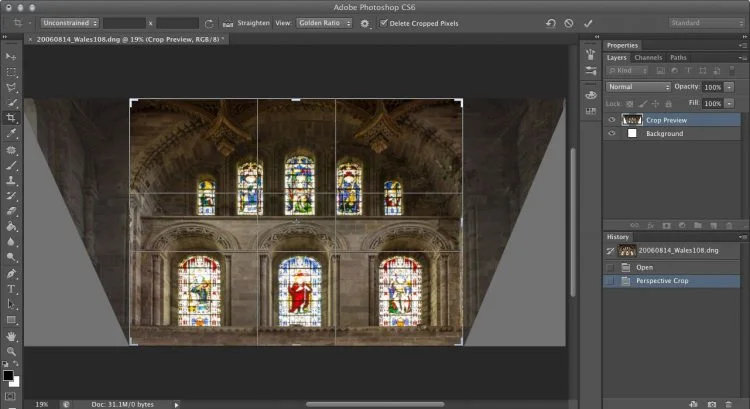Select the Blur tool
Image resolution: width=750 pixels, height=409 pixels.
tap(11, 242)
